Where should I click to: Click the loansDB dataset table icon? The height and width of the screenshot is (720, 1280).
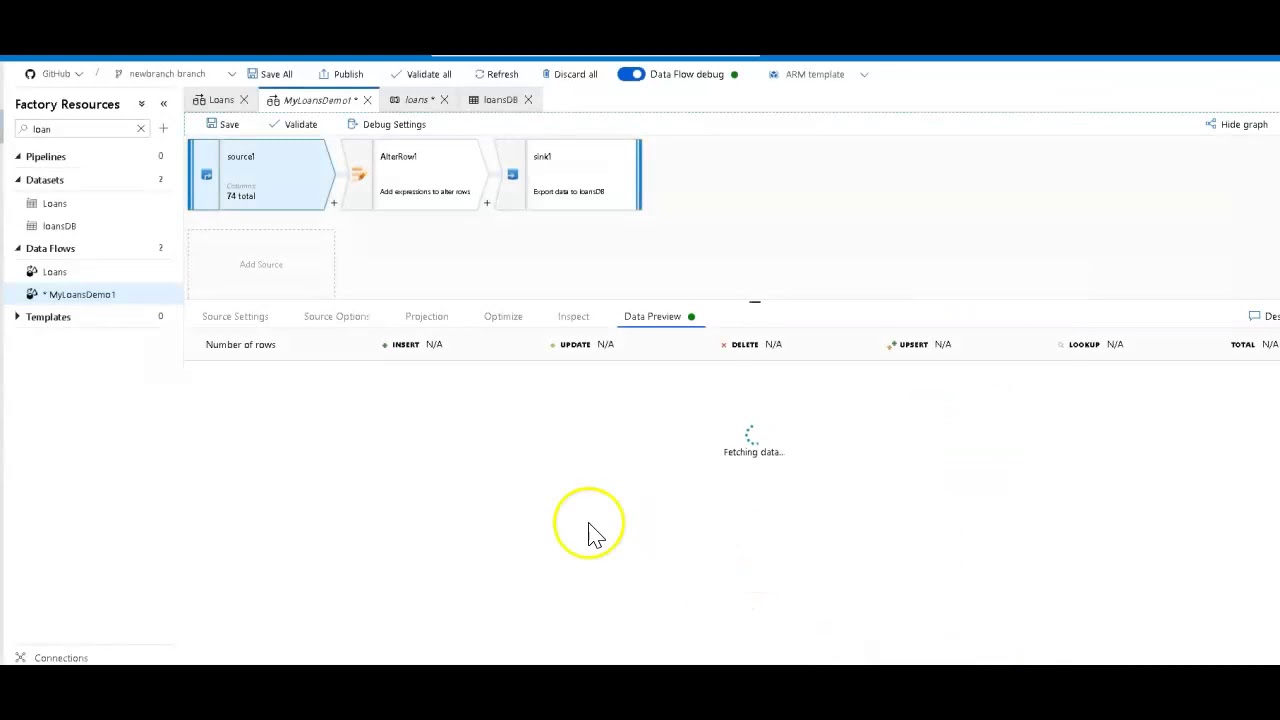(x=32, y=226)
